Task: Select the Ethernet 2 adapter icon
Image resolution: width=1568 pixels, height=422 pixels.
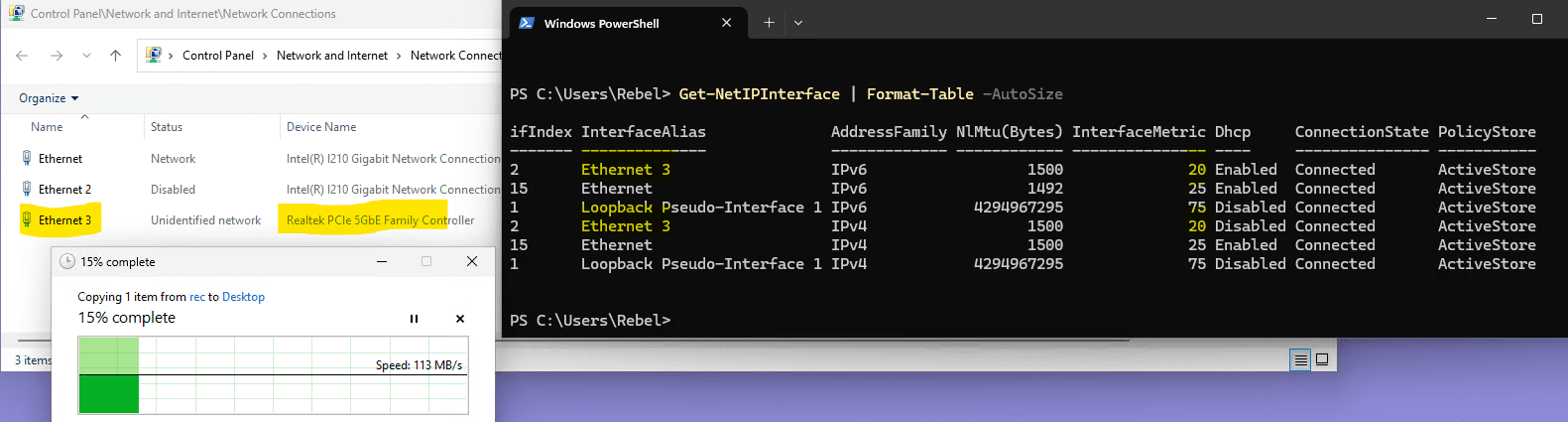Action: pyautogui.click(x=27, y=189)
